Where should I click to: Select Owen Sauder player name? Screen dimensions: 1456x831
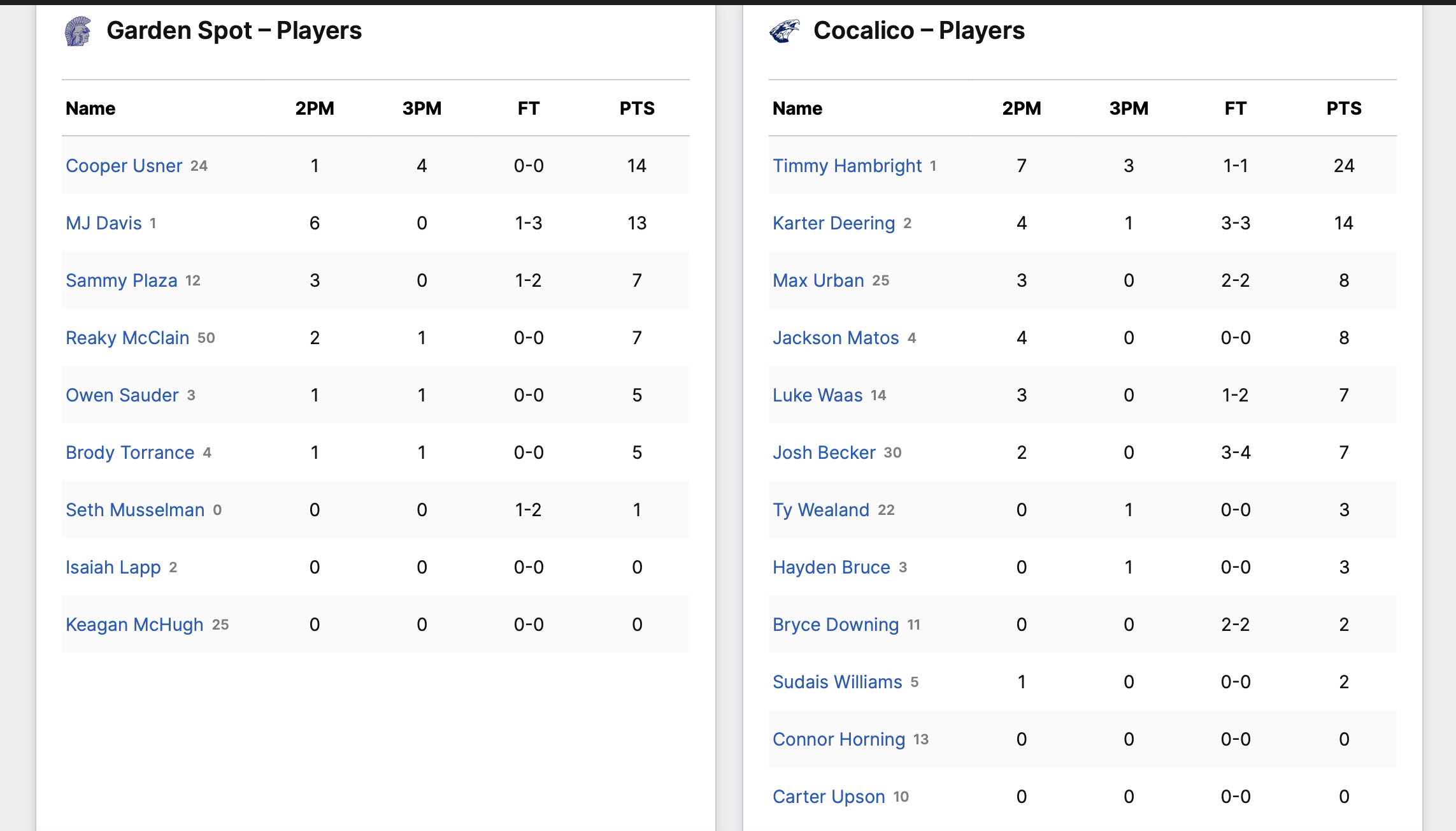pos(122,395)
